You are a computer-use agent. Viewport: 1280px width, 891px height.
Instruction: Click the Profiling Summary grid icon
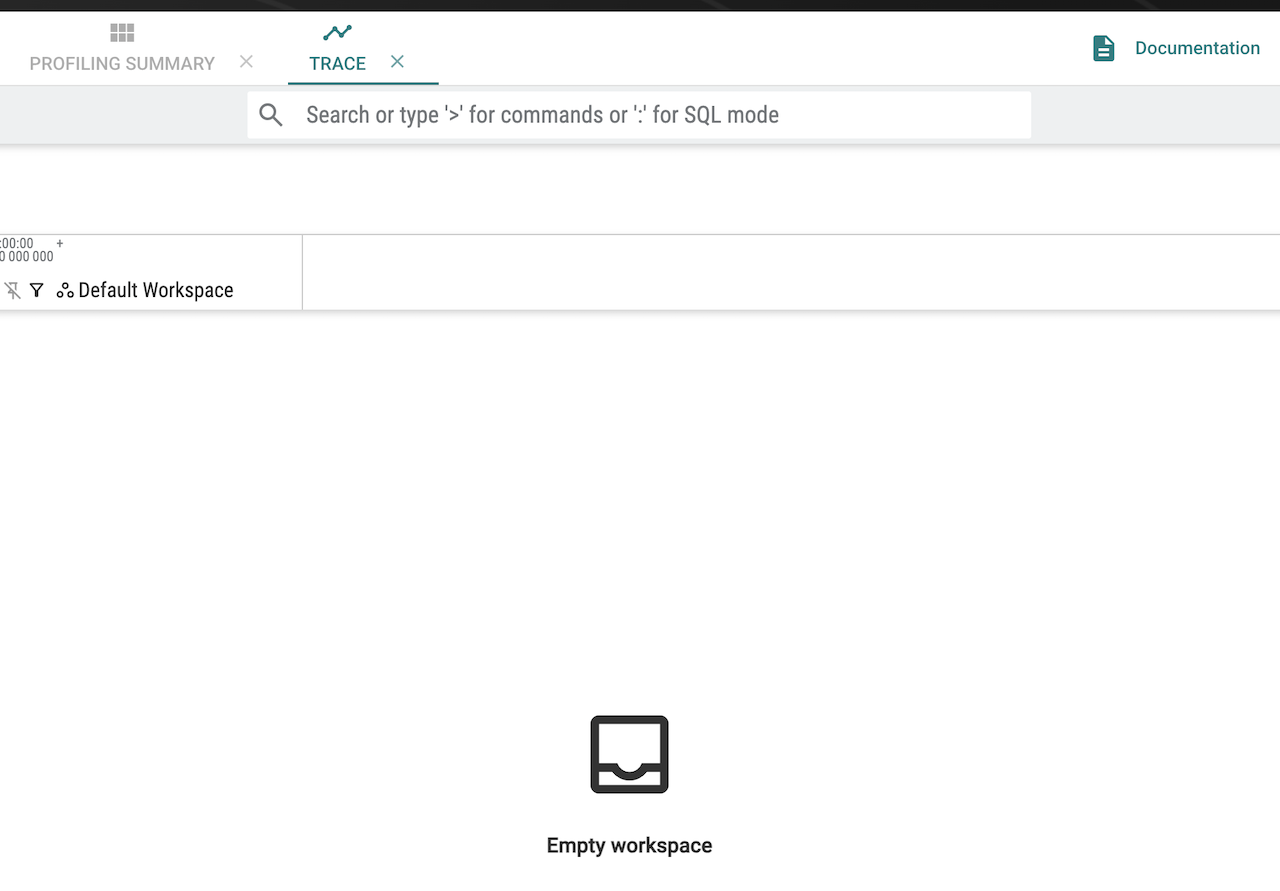point(122,33)
